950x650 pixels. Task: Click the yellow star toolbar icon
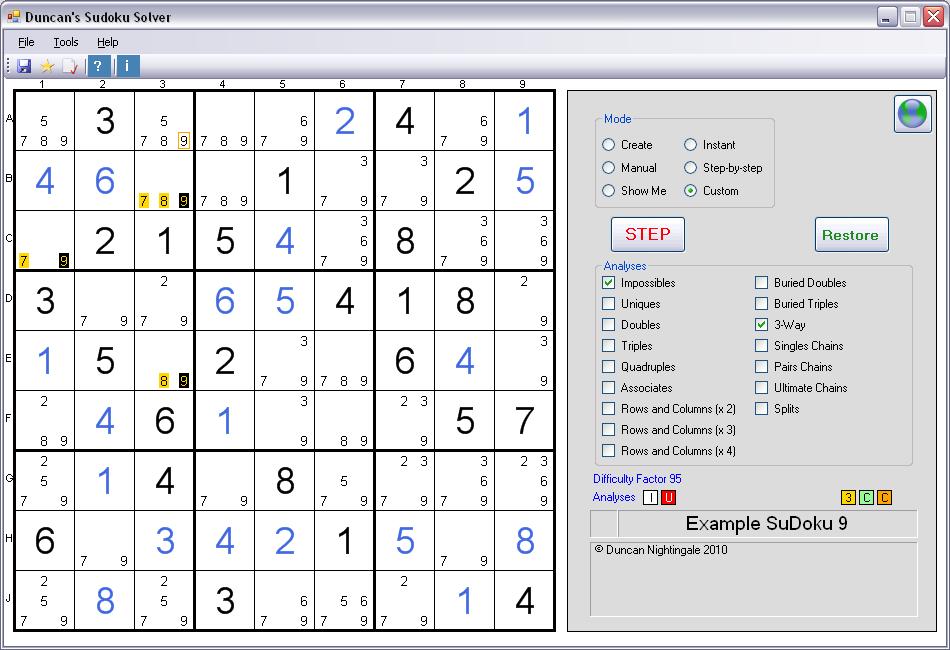tap(47, 66)
